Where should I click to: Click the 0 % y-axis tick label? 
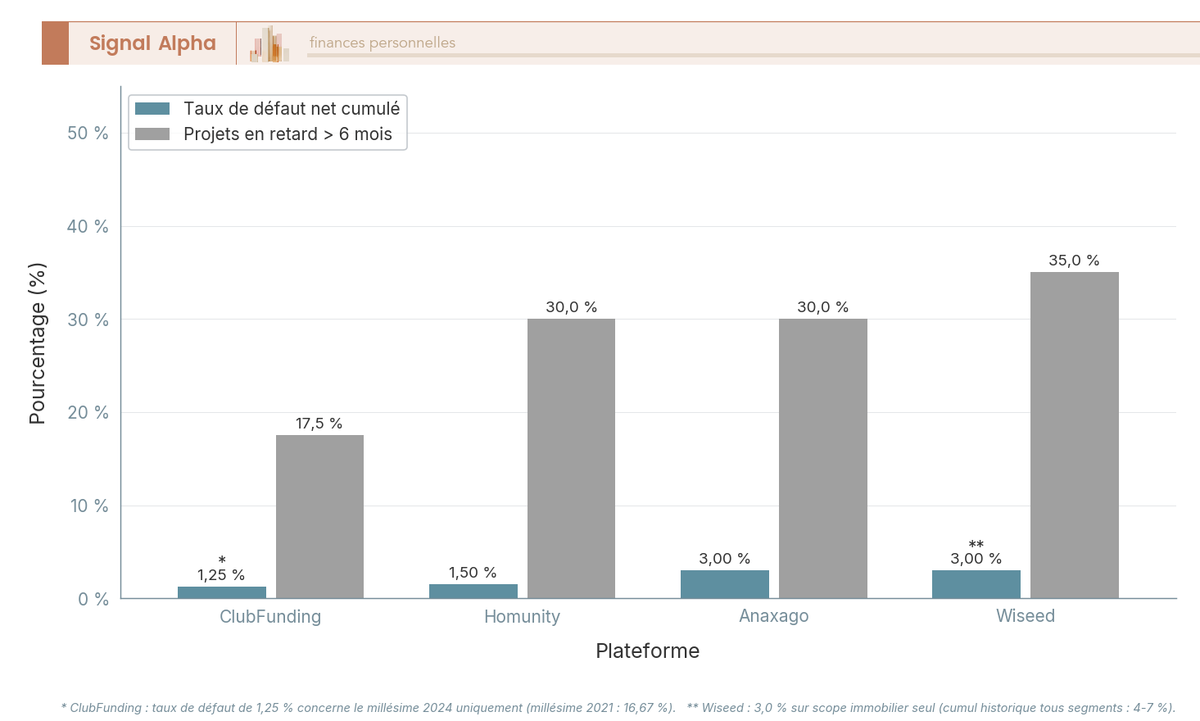pos(92,599)
